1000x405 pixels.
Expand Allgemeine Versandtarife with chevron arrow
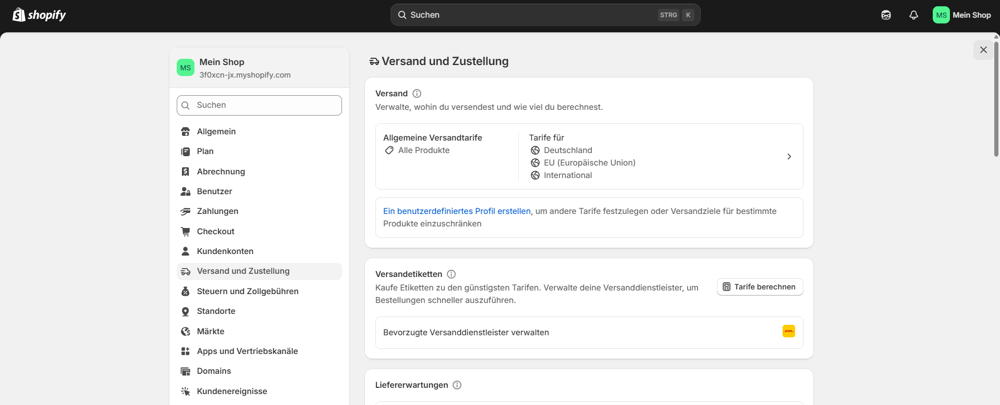pos(788,157)
